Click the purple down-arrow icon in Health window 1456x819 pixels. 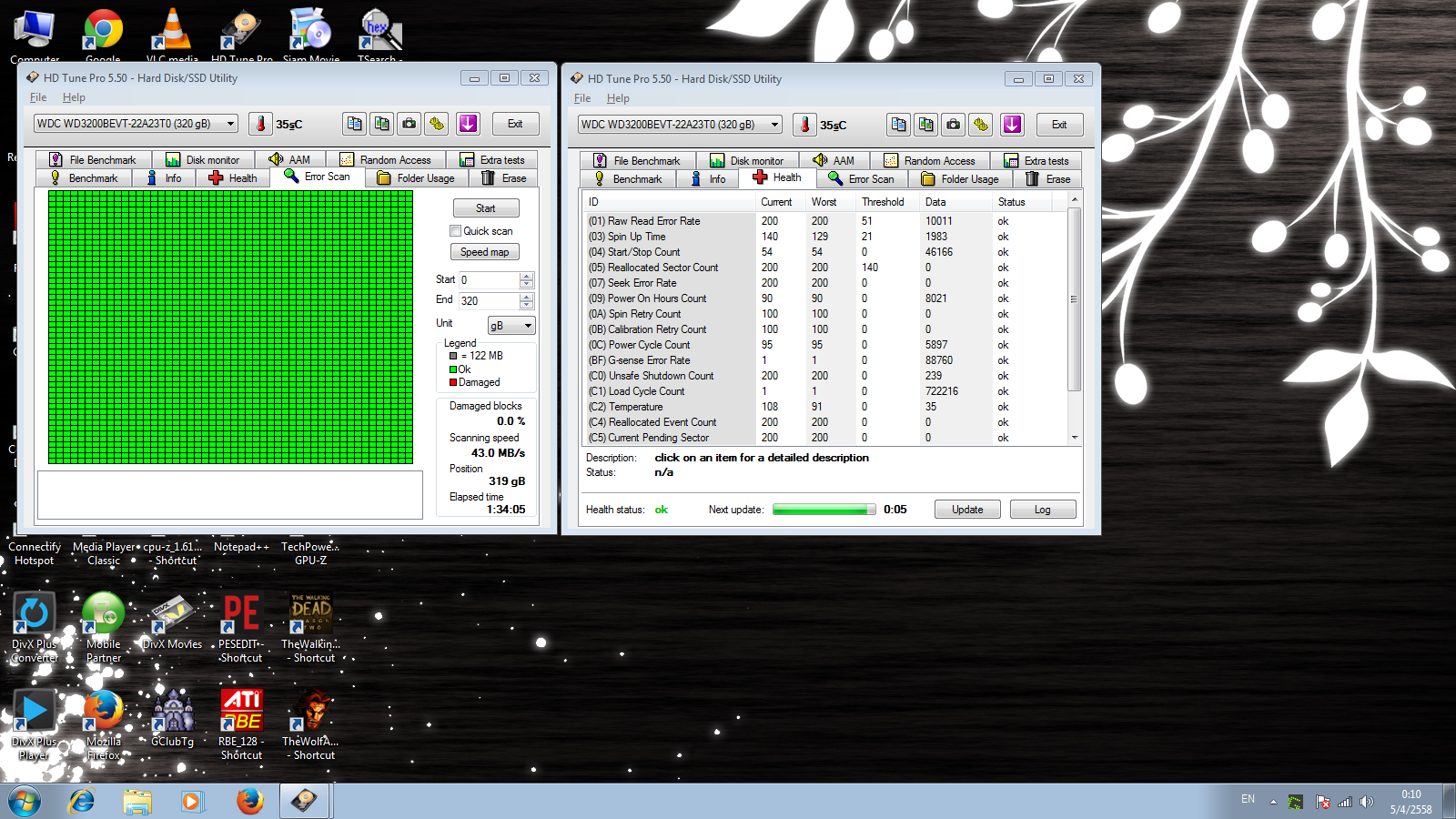(1012, 125)
